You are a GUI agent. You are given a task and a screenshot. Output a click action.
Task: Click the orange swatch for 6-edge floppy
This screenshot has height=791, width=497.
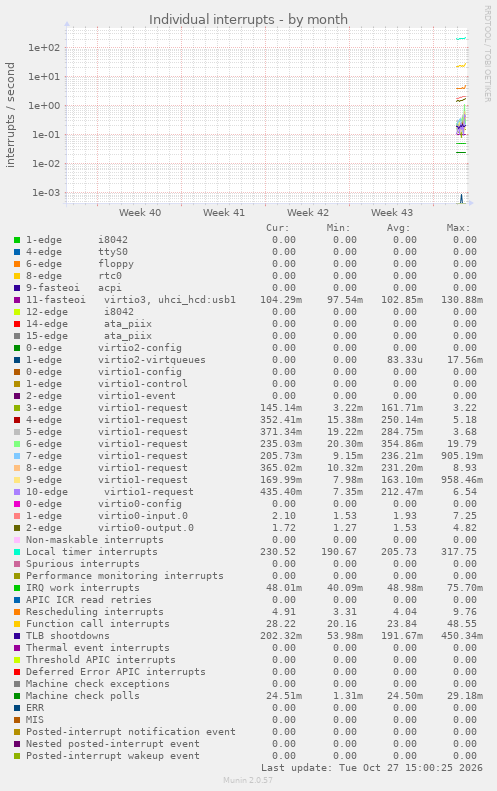point(17,264)
